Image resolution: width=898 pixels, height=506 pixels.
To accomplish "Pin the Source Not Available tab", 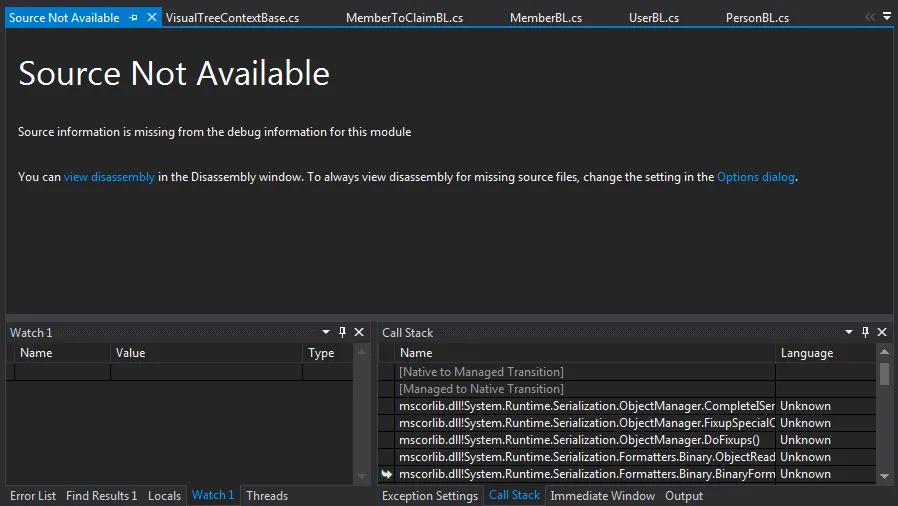I will [133, 18].
